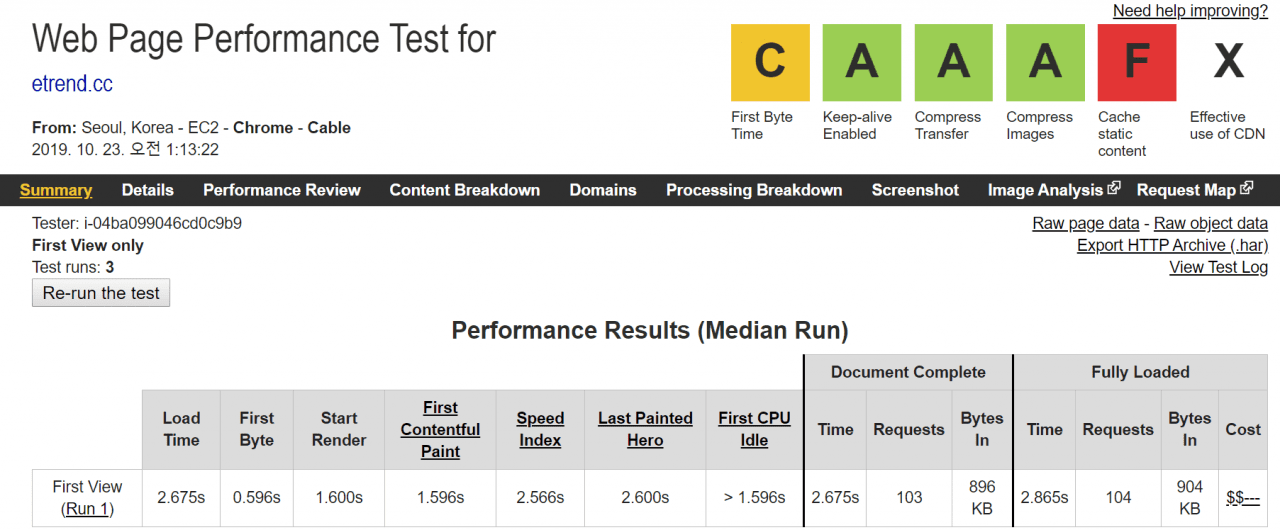
Task: Click the etrend.cc site URL
Action: pos(72,84)
